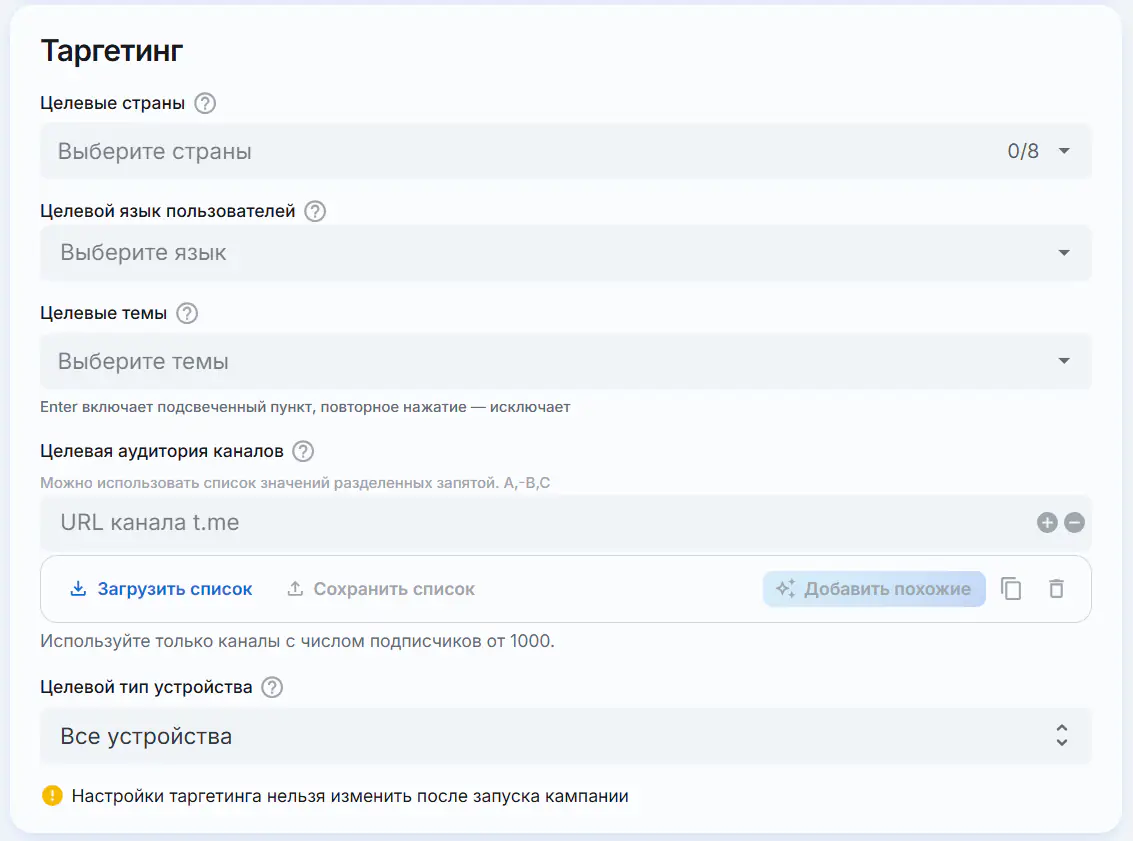
Task: Focus the URL канала t.me field
Action: [x=565, y=522]
